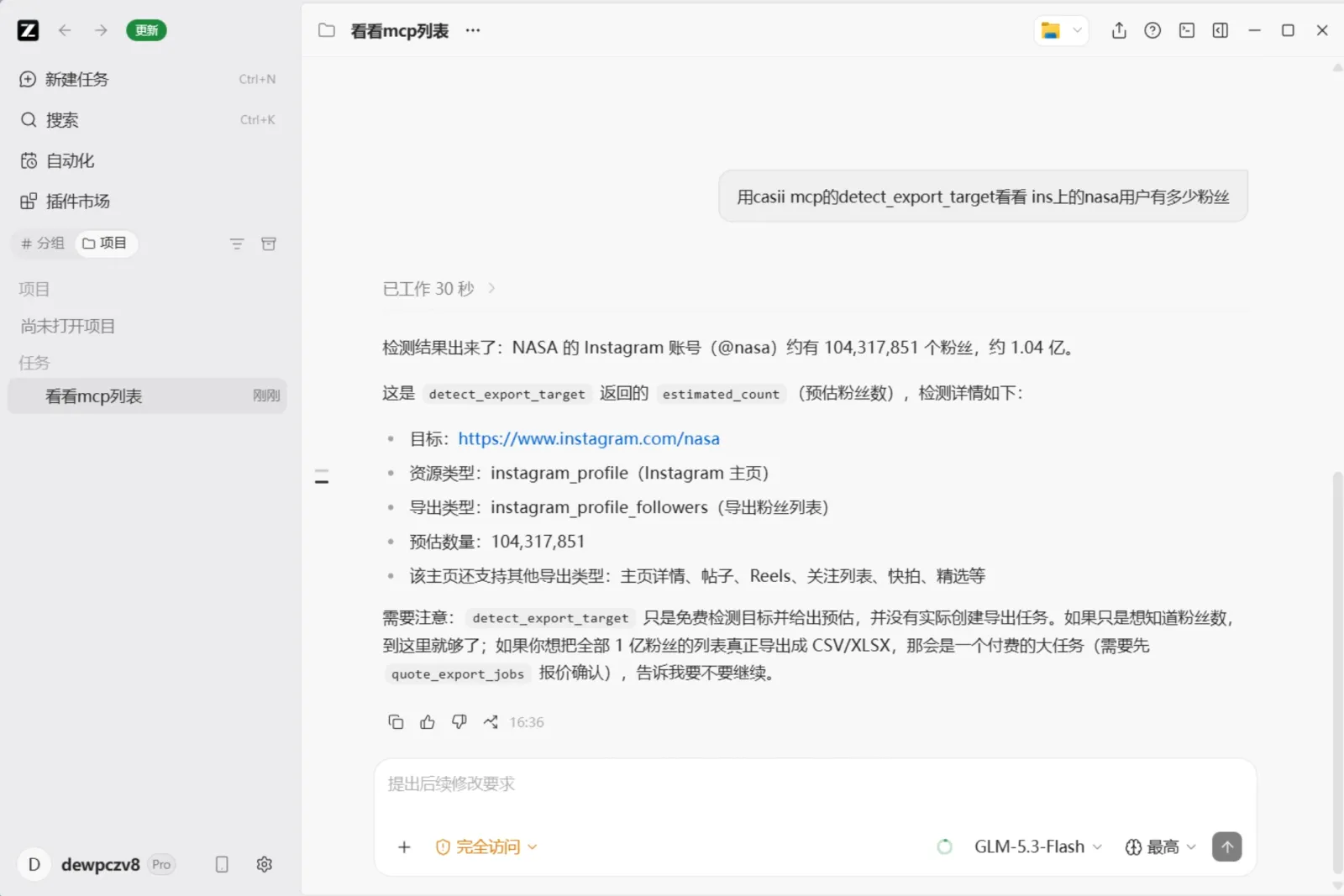Open the terminal panel icon in header

point(1187,31)
